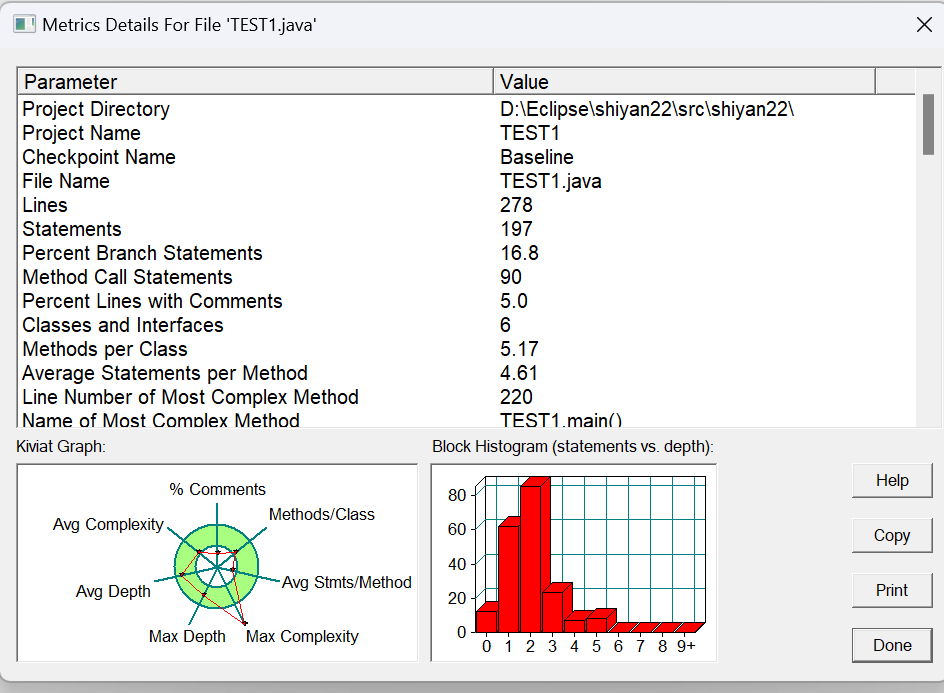
Task: Select the Method Call Statements row
Action: click(x=467, y=277)
